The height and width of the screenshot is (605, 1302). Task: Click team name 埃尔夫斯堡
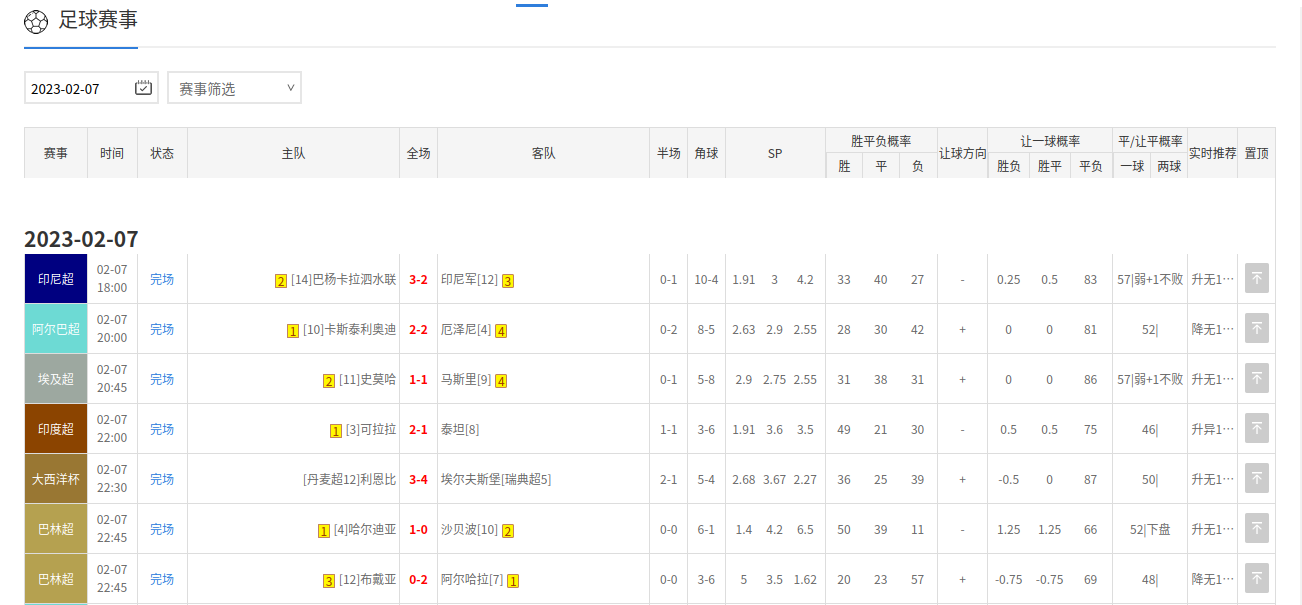click(x=470, y=480)
